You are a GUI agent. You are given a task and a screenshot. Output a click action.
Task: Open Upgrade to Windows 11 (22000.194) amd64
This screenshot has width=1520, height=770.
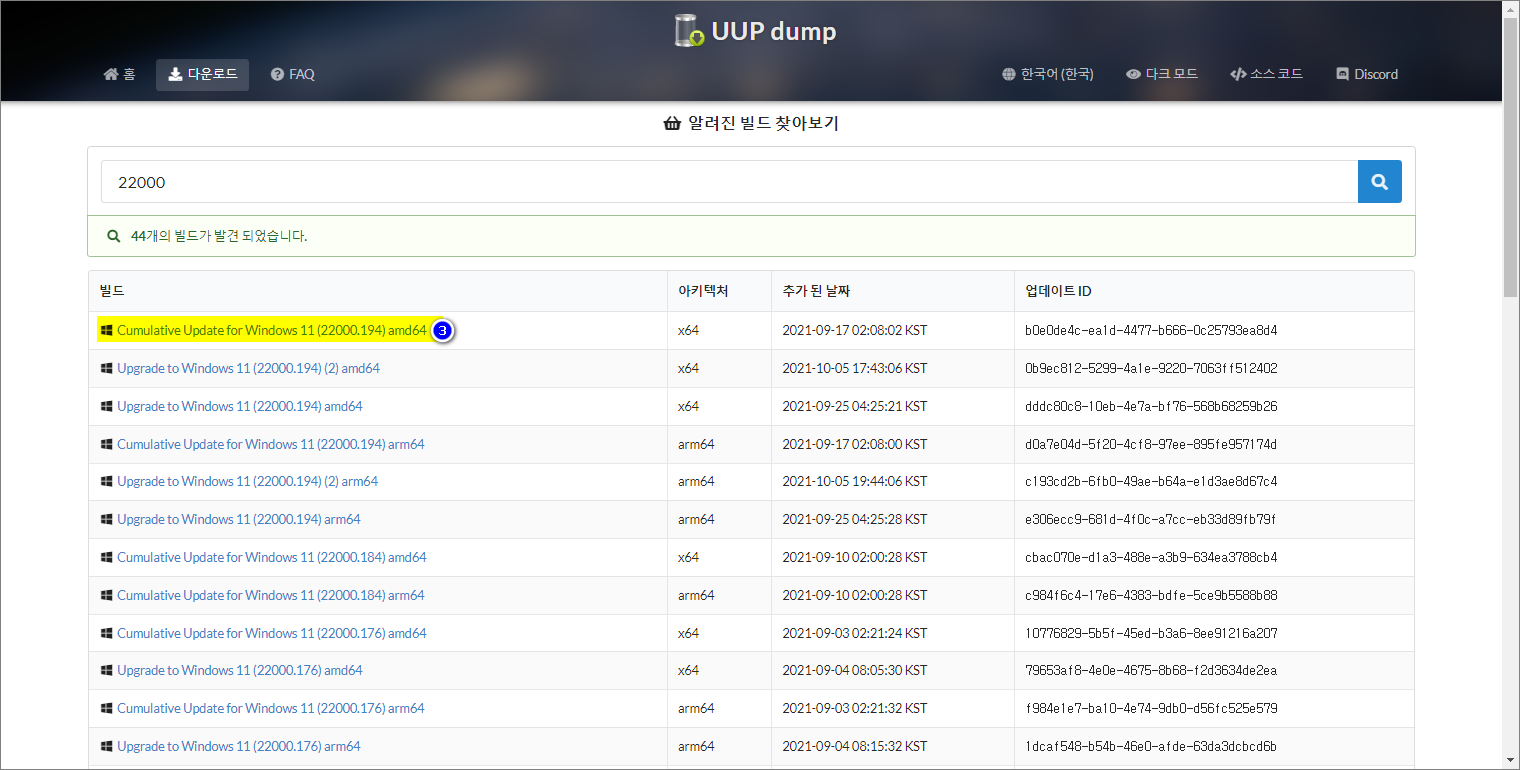click(240, 406)
